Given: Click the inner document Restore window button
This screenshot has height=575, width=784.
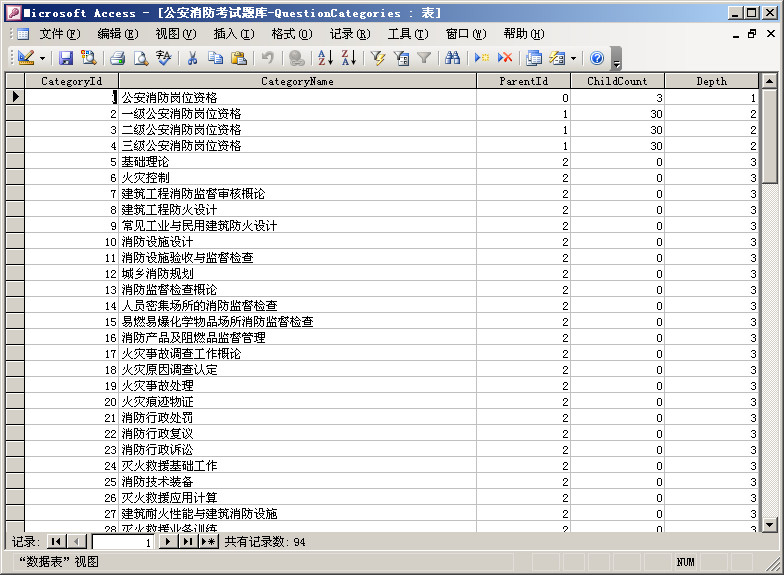Looking at the screenshot, I should coord(752,34).
